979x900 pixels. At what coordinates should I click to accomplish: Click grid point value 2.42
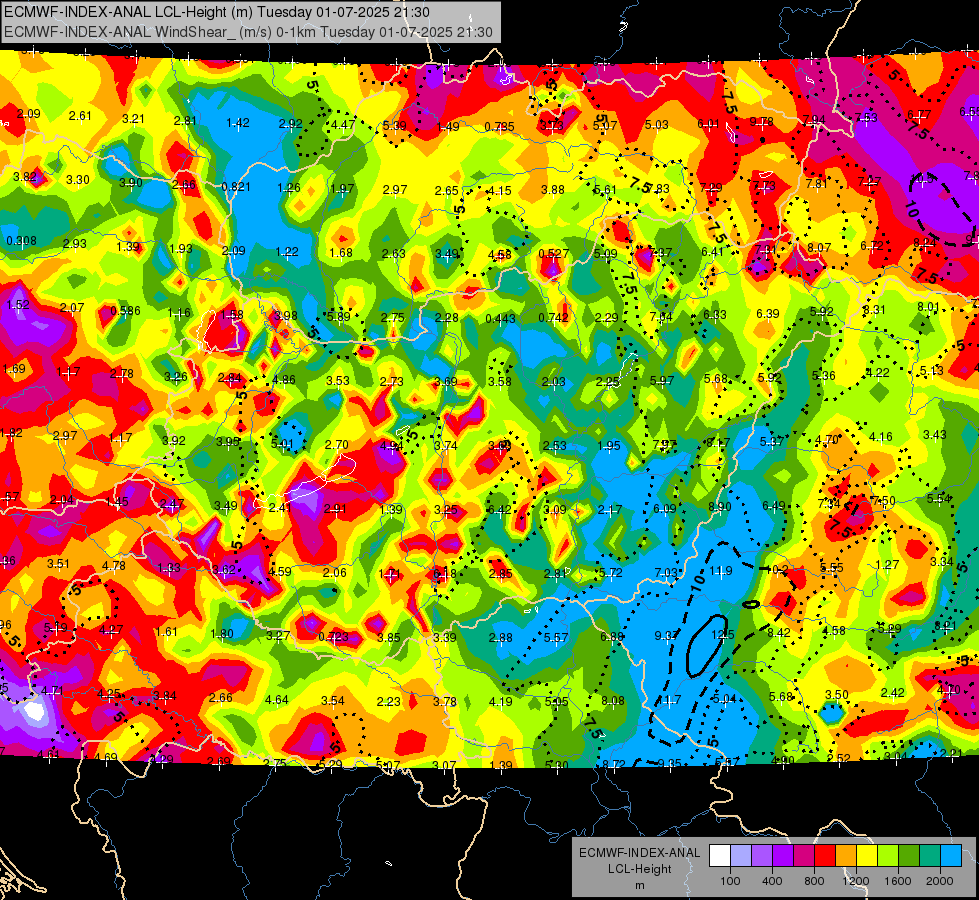[x=893, y=692]
